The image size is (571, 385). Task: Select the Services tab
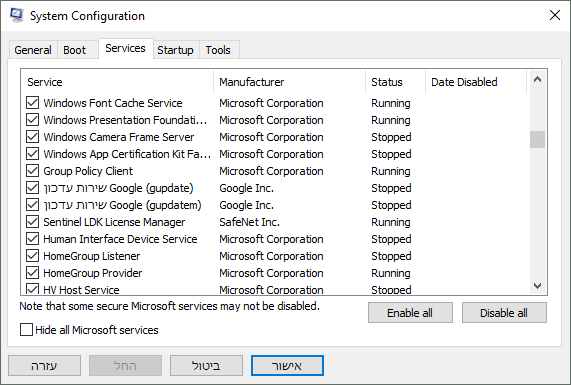(125, 48)
